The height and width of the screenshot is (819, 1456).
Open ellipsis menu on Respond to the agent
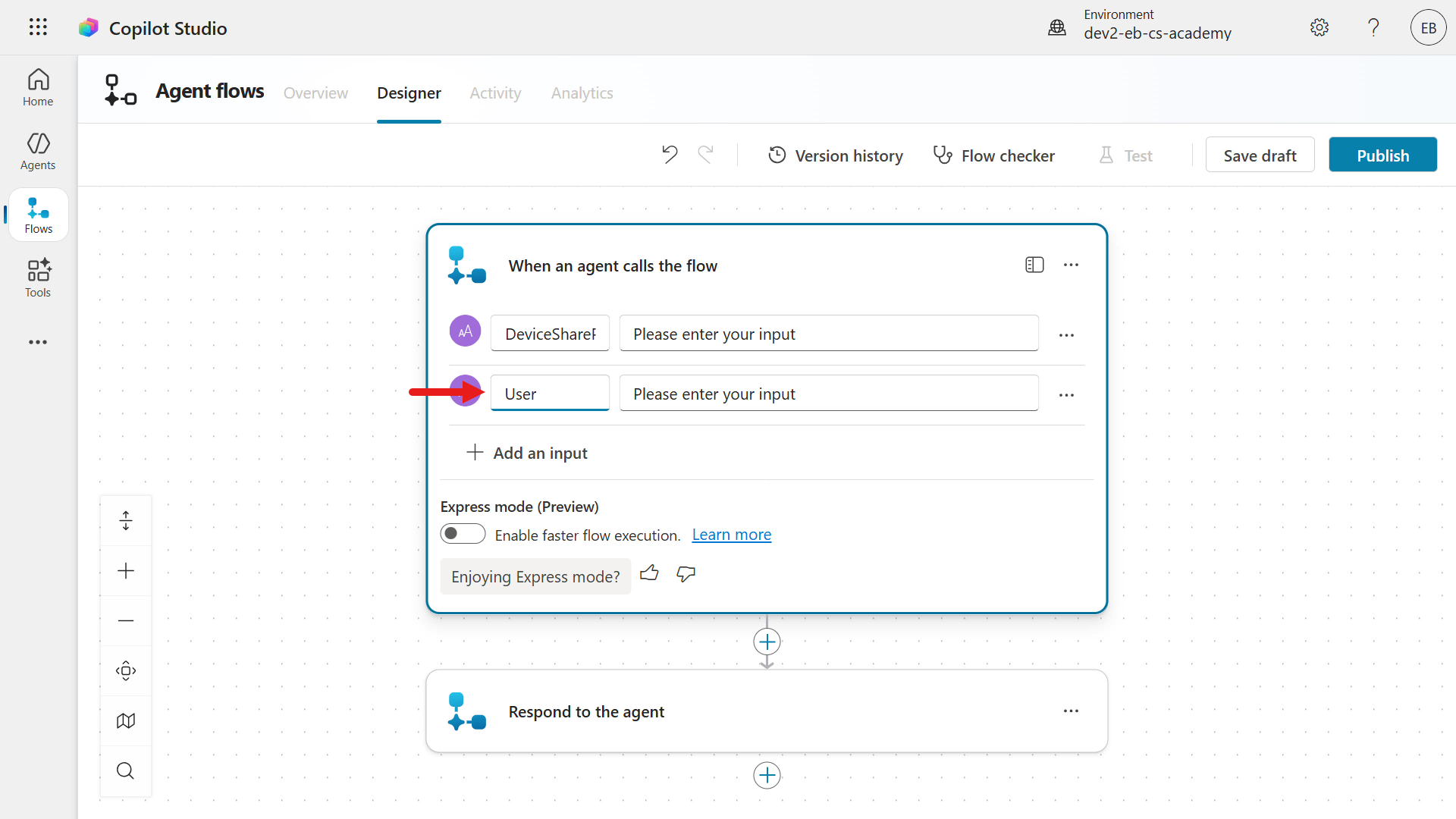1071,711
